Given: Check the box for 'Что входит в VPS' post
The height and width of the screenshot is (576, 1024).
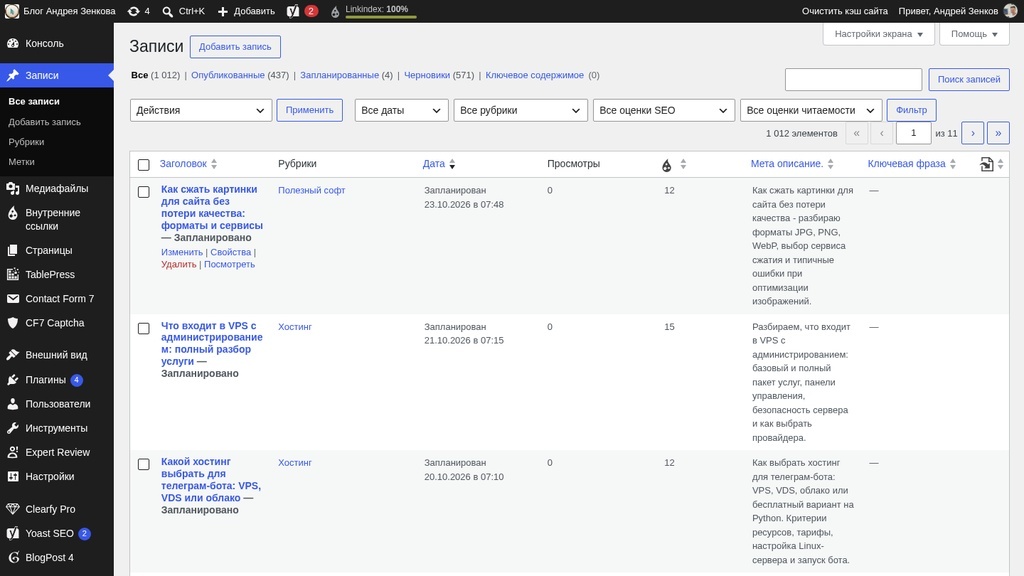Looking at the screenshot, I should pyautogui.click(x=144, y=328).
